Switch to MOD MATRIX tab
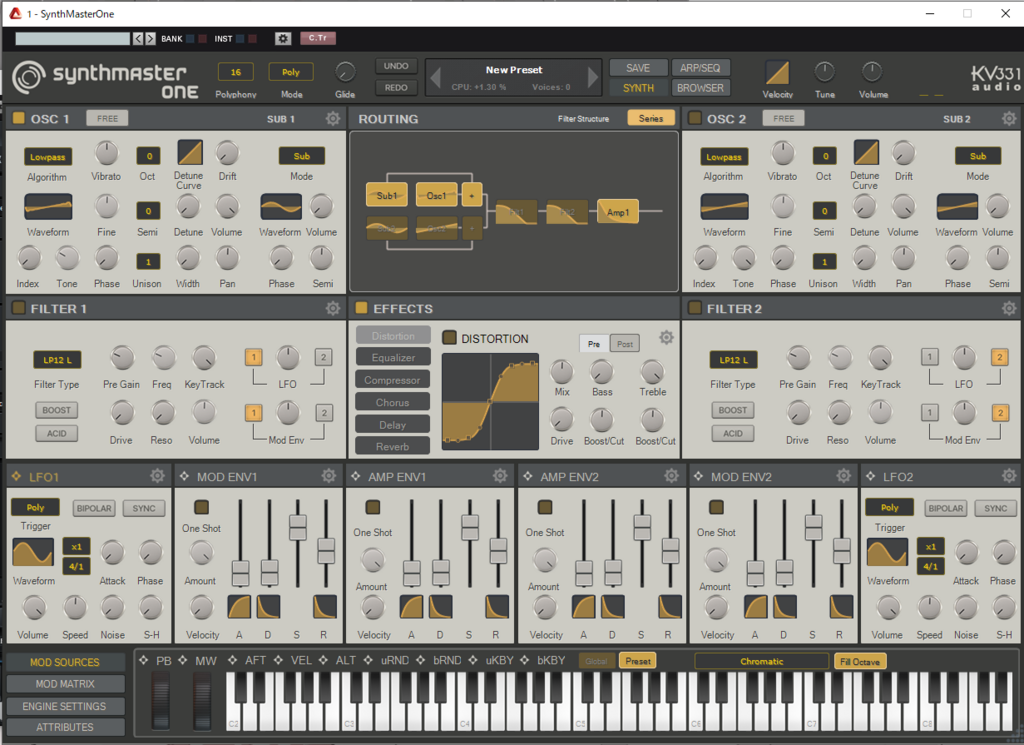The image size is (1024, 745). coord(65,684)
